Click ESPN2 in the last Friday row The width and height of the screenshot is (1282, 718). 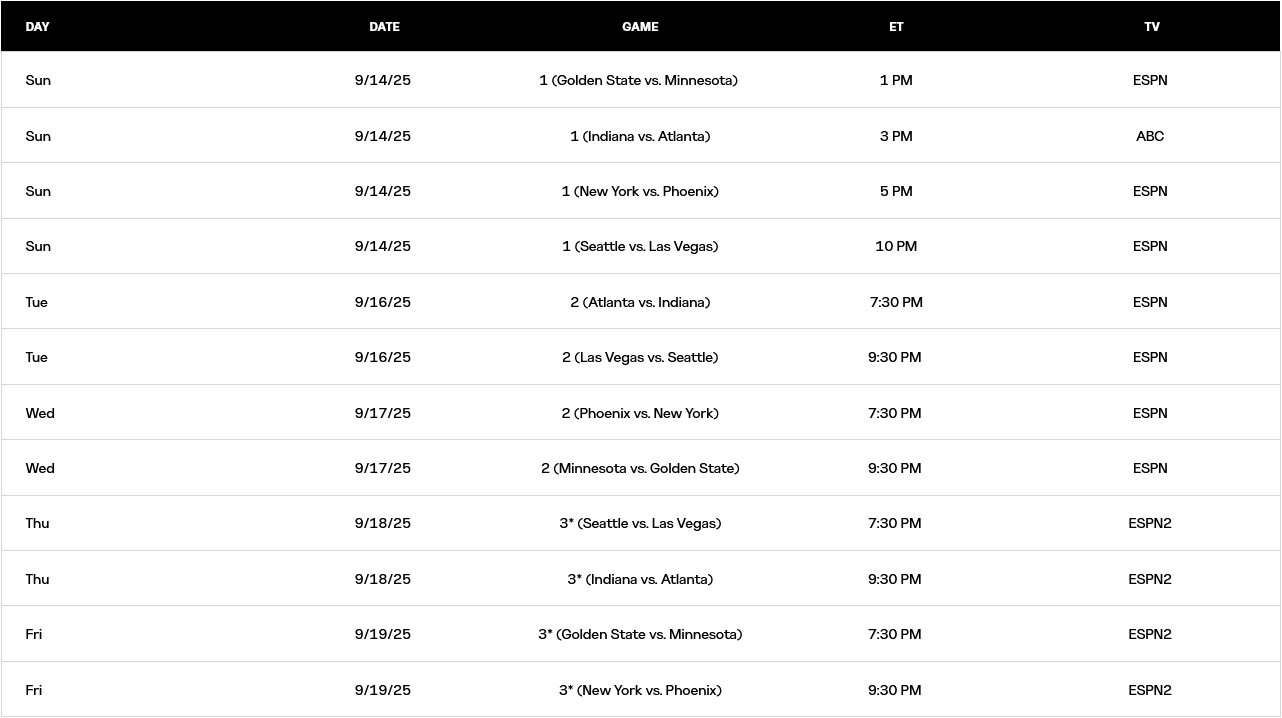1150,690
